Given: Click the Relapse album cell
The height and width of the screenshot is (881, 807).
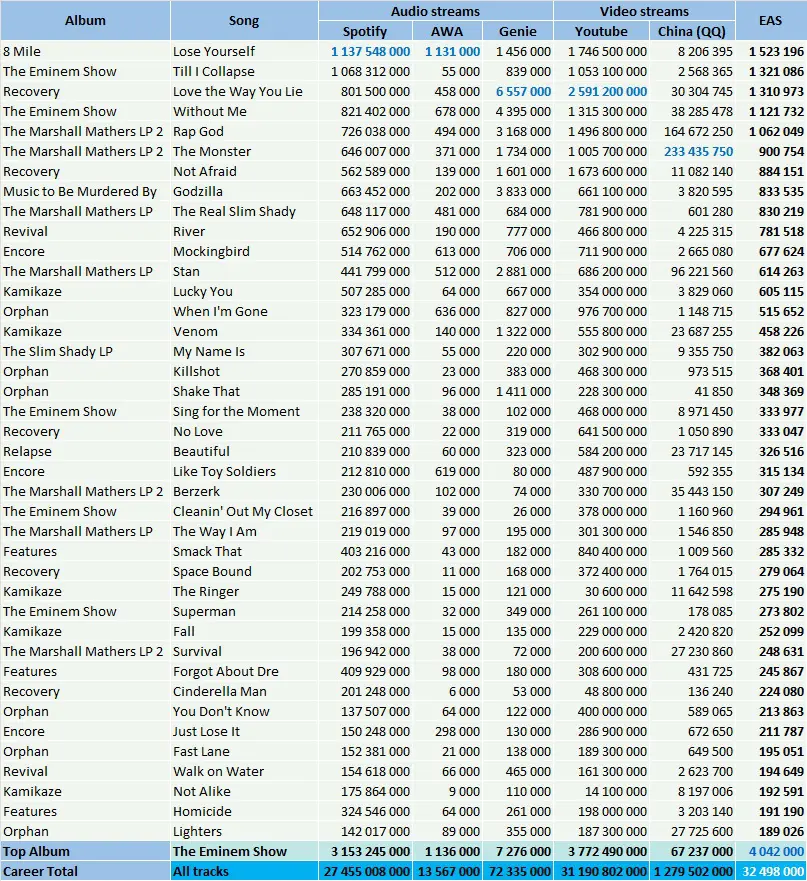Looking at the screenshot, I should click(85, 452).
